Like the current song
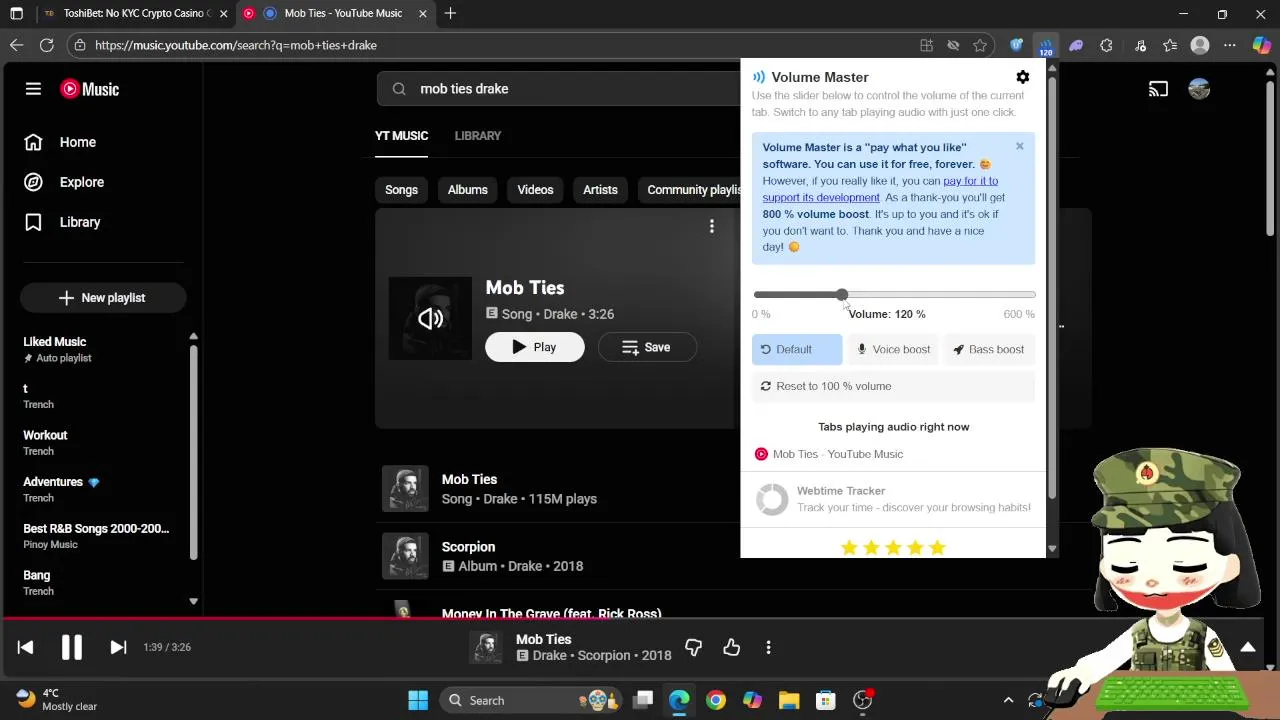 point(731,648)
